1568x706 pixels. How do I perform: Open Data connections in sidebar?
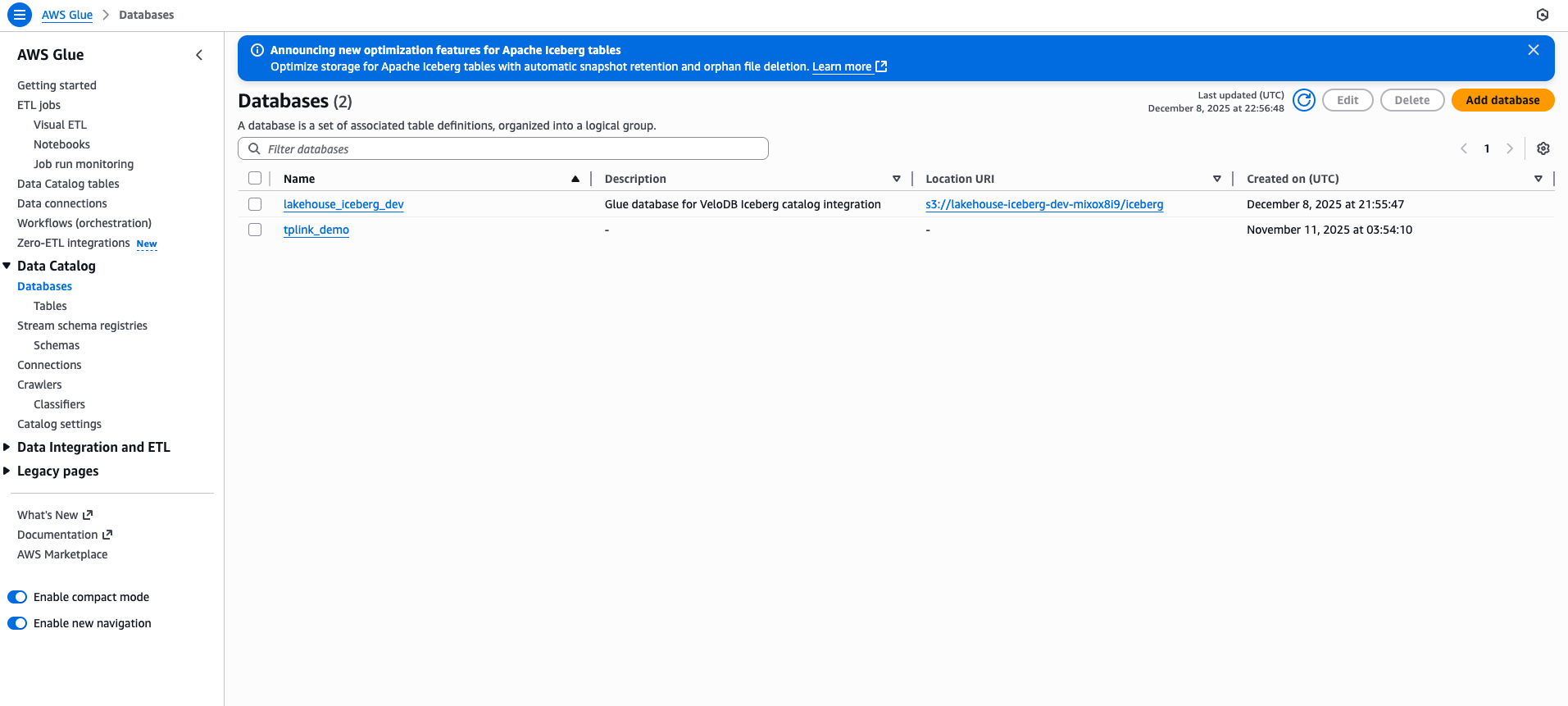62,203
